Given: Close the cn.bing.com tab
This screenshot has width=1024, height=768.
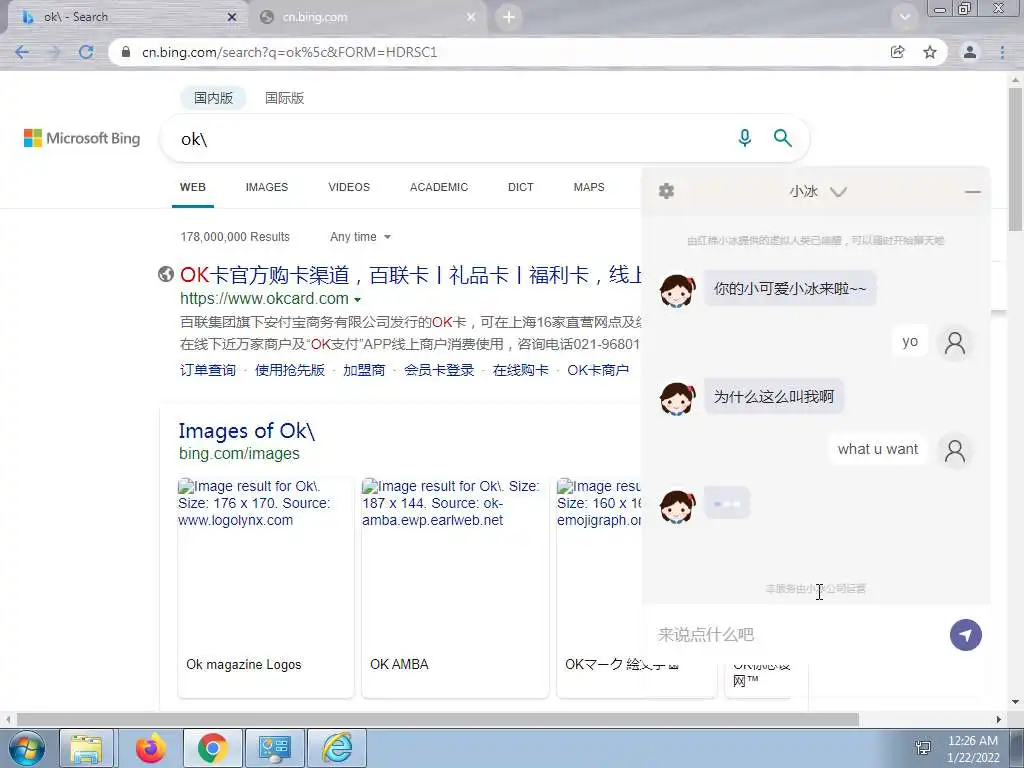Looking at the screenshot, I should [471, 17].
